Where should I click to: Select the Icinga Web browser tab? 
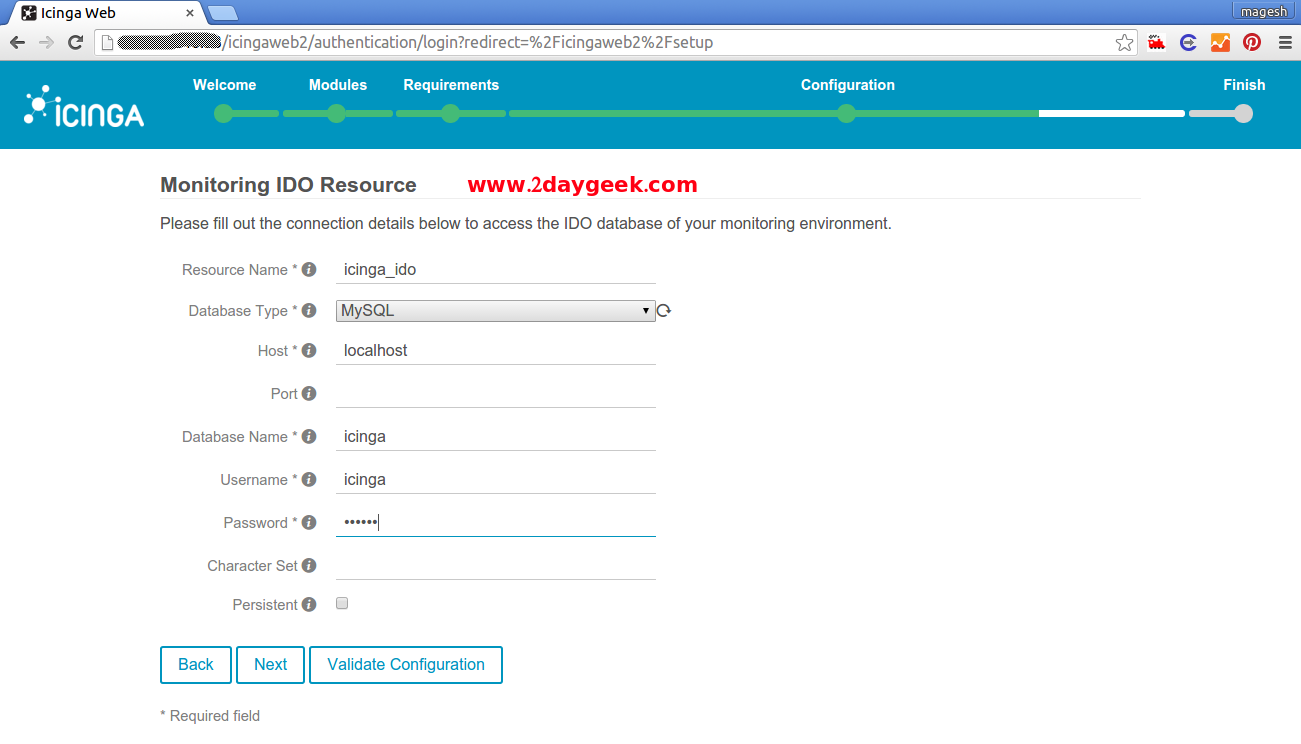[x=105, y=13]
